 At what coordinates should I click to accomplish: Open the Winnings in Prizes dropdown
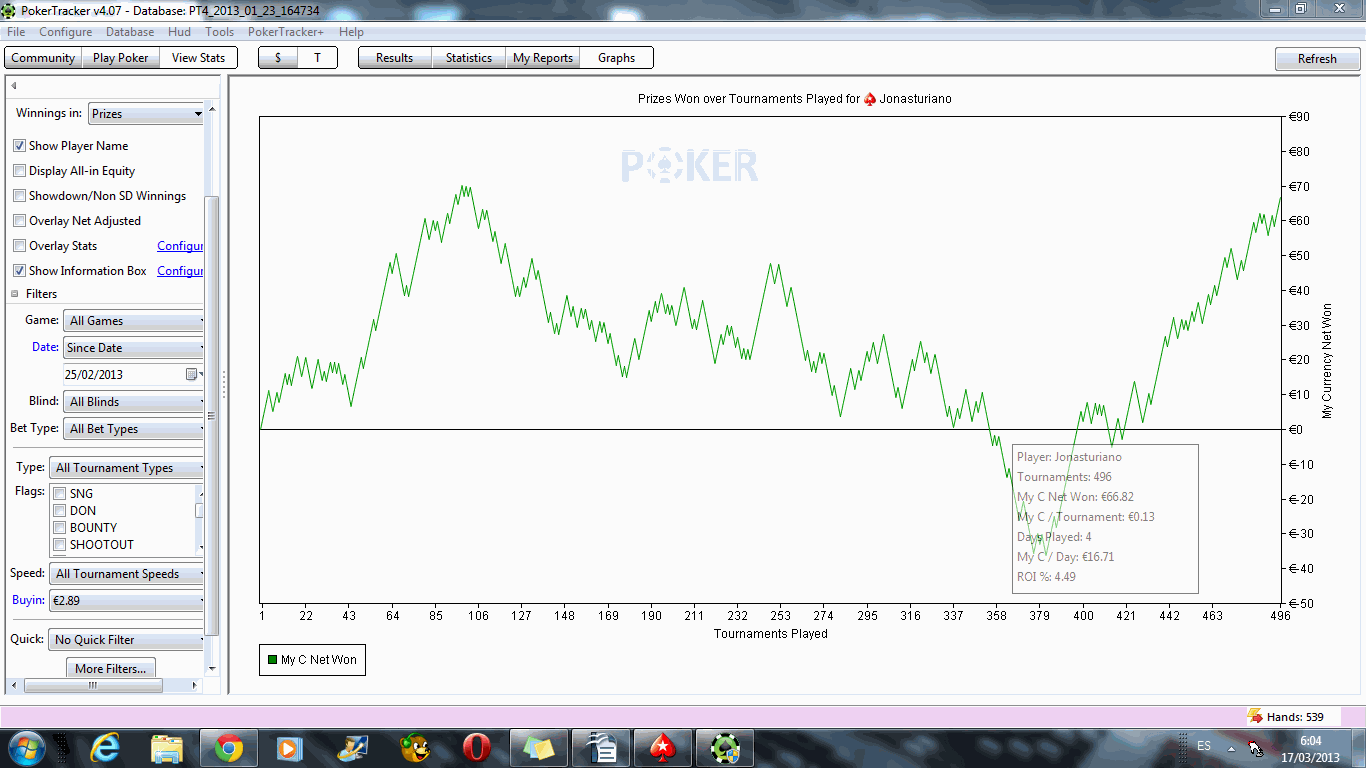(x=146, y=114)
